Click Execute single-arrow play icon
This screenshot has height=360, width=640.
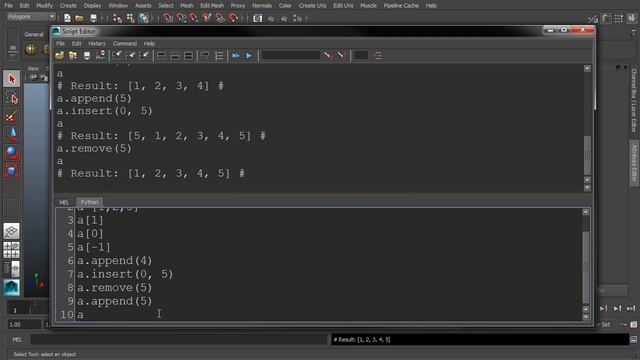point(249,56)
